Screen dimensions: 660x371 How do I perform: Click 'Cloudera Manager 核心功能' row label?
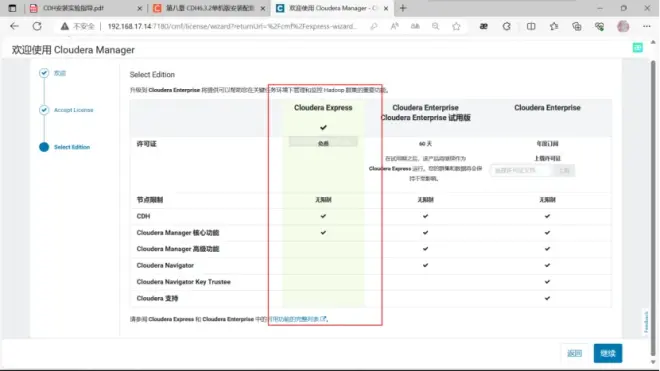pos(178,232)
